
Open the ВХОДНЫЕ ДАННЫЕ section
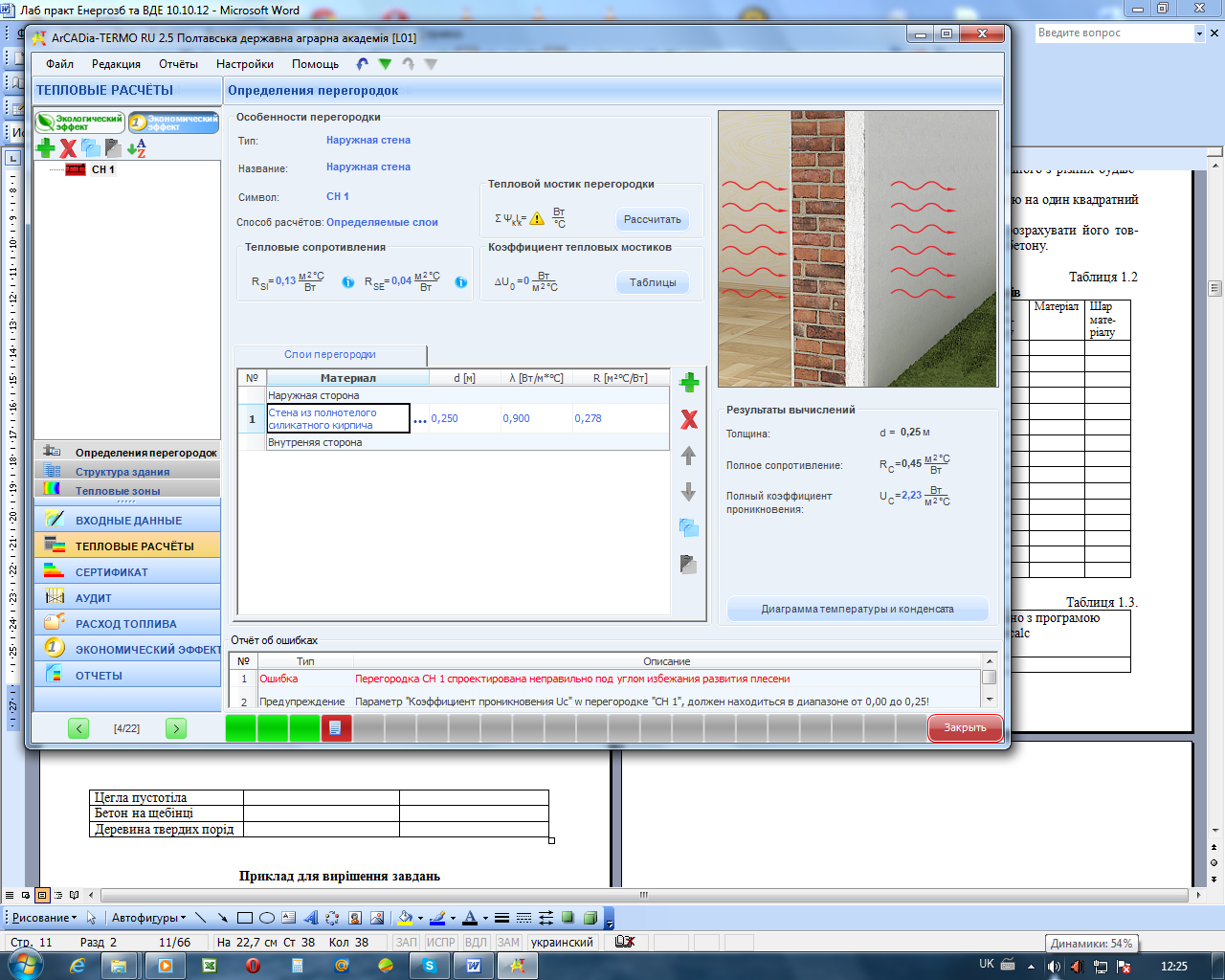127,520
